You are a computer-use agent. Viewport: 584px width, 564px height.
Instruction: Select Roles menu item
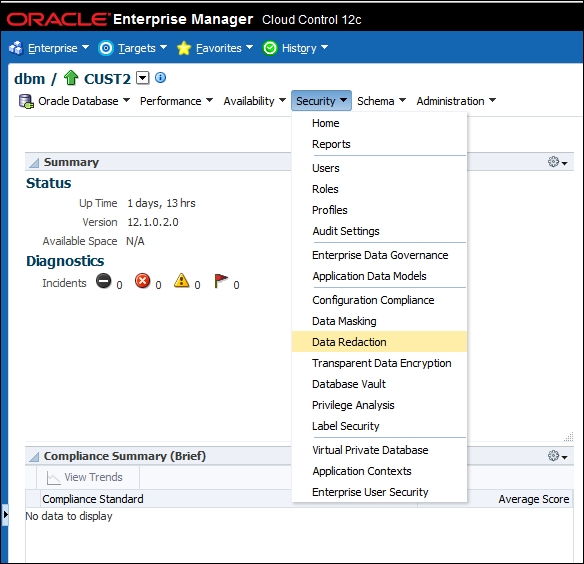pyautogui.click(x=380, y=189)
